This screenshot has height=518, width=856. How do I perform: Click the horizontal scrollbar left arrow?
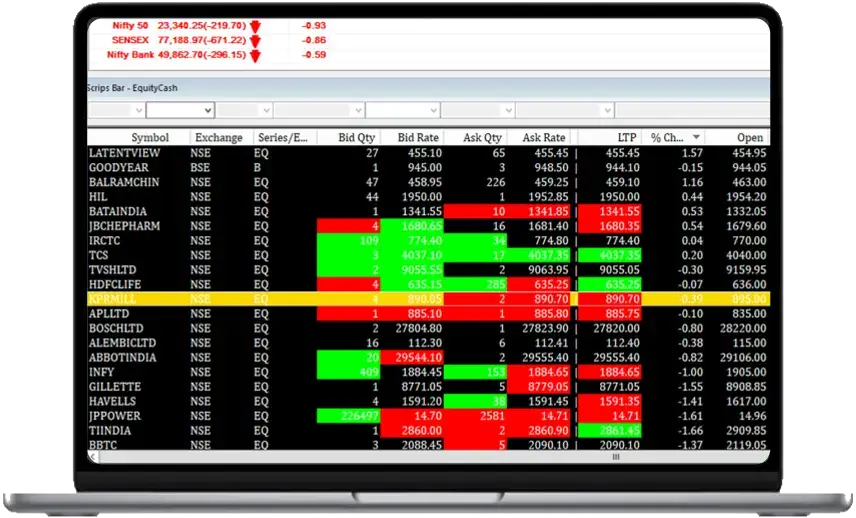pos(93,457)
